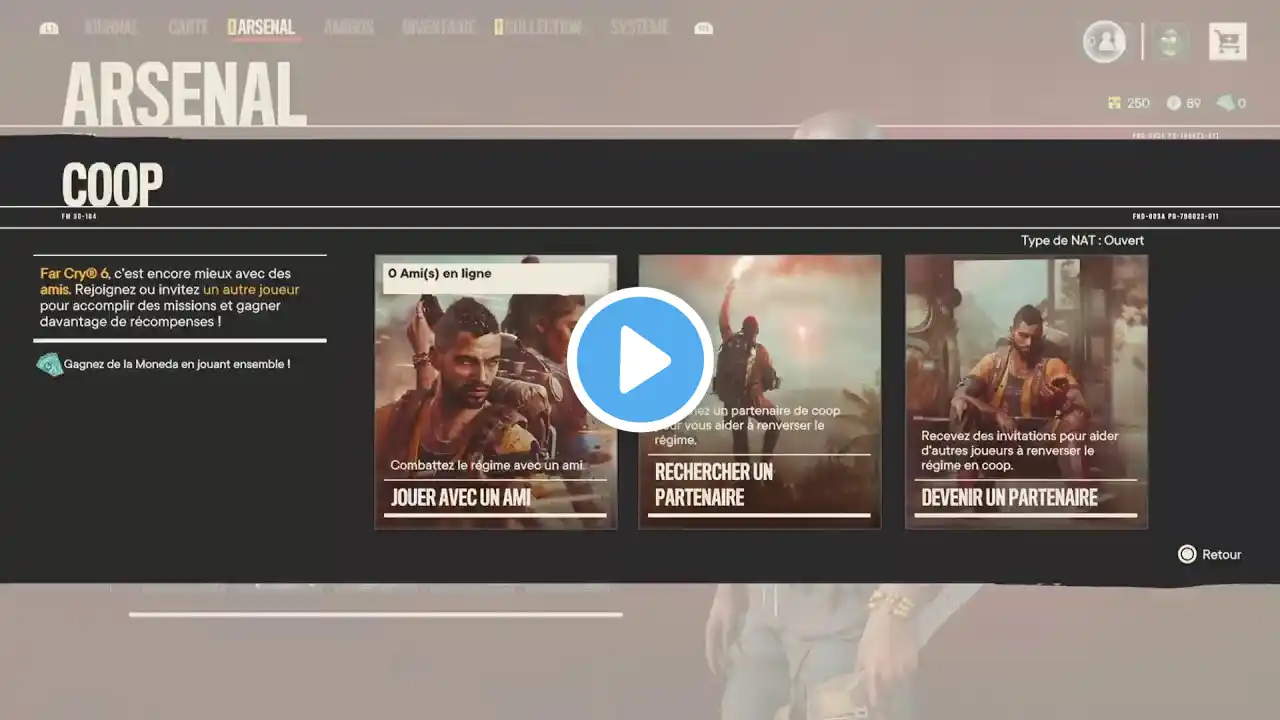Image resolution: width=1280 pixels, height=720 pixels.
Task: Open the player avatar profile icon
Action: click(1171, 42)
